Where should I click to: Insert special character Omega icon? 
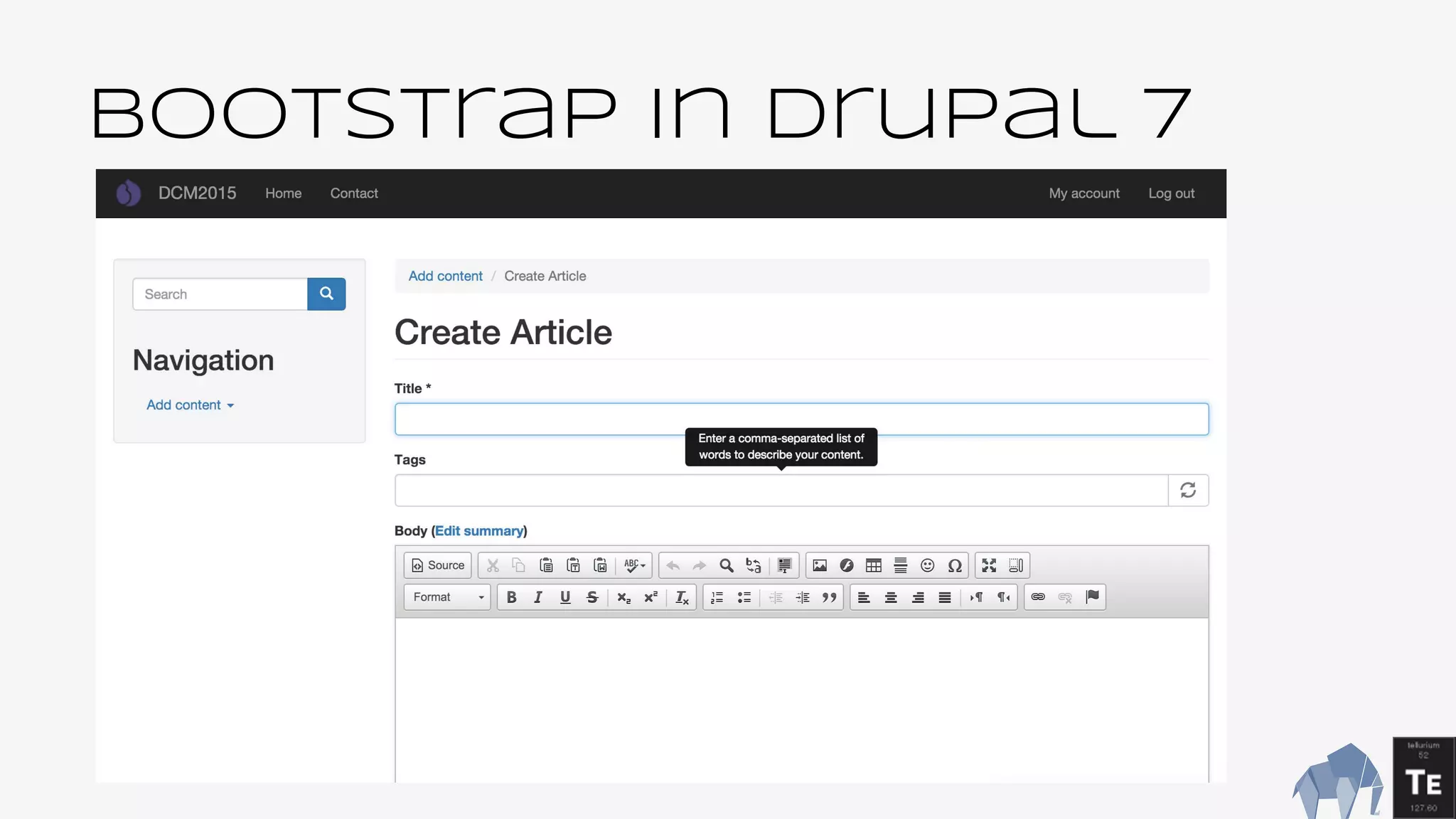tap(955, 565)
